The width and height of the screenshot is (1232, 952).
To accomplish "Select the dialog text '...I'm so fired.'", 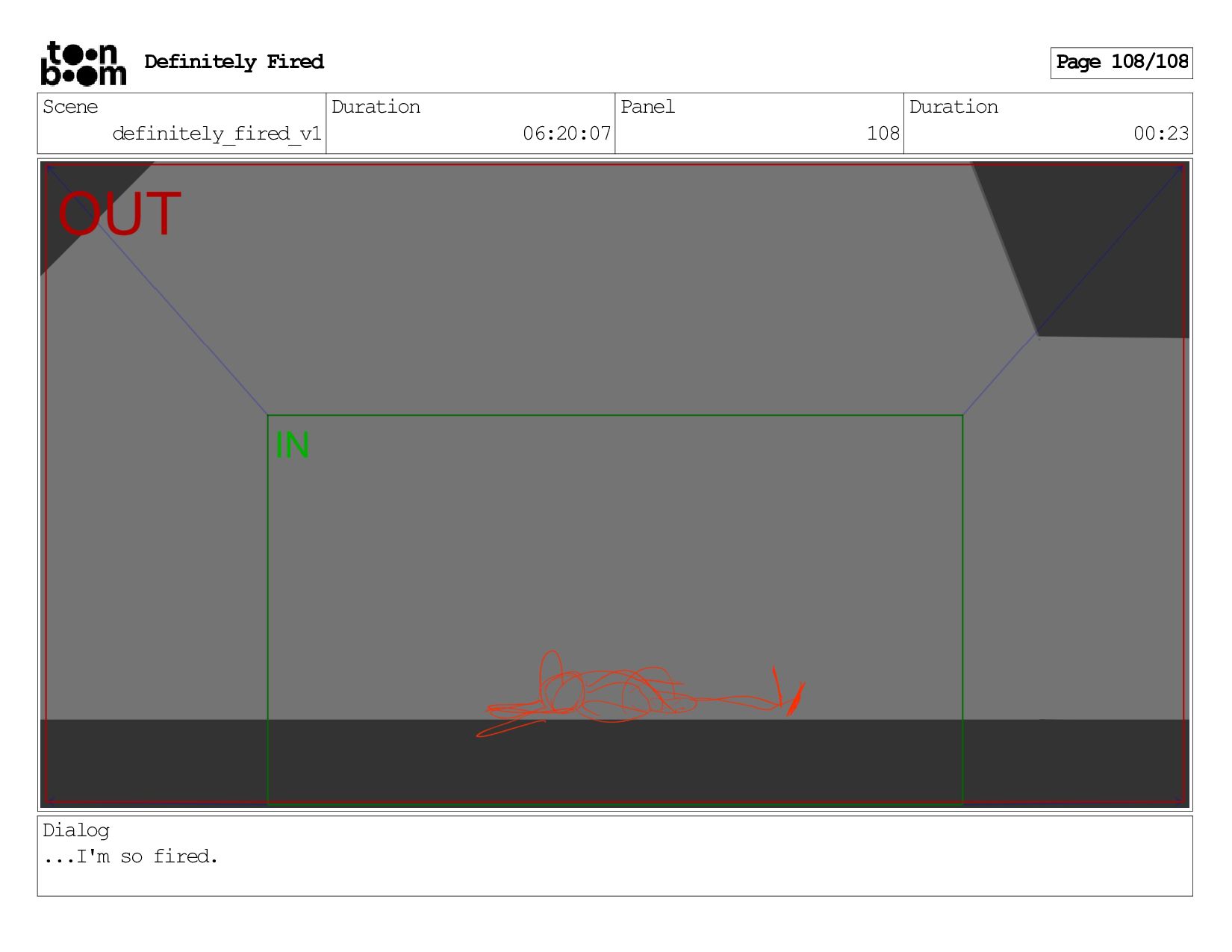I will pyautogui.click(x=131, y=856).
